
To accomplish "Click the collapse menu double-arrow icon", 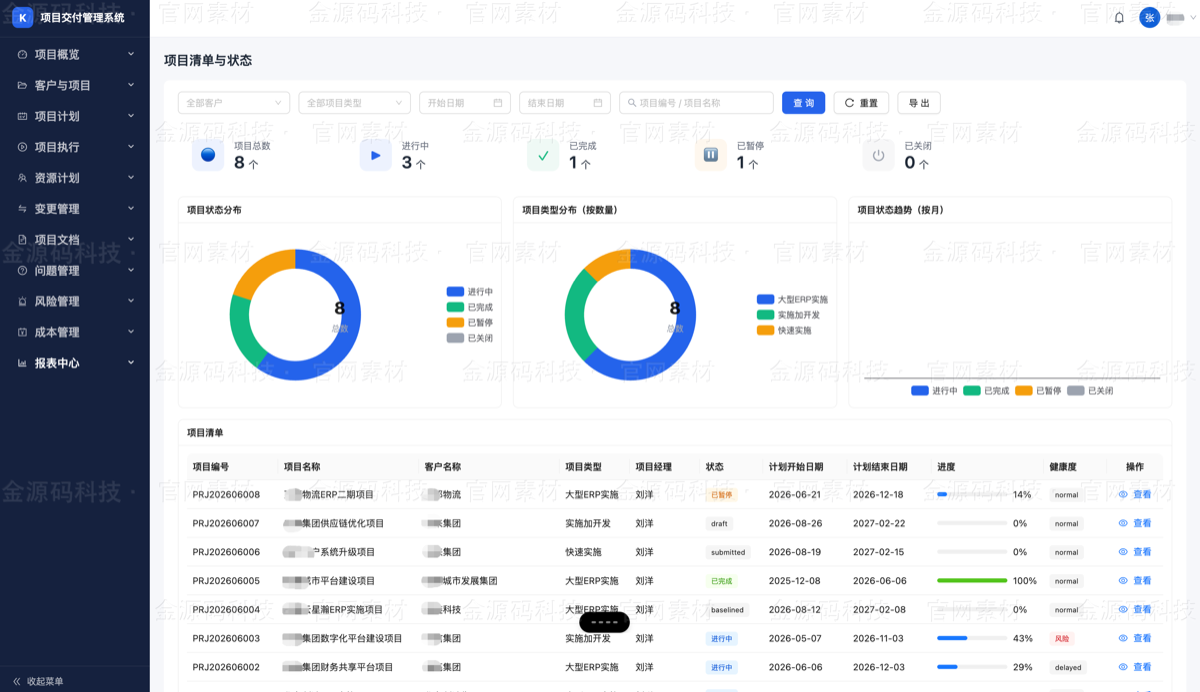I will (x=17, y=681).
